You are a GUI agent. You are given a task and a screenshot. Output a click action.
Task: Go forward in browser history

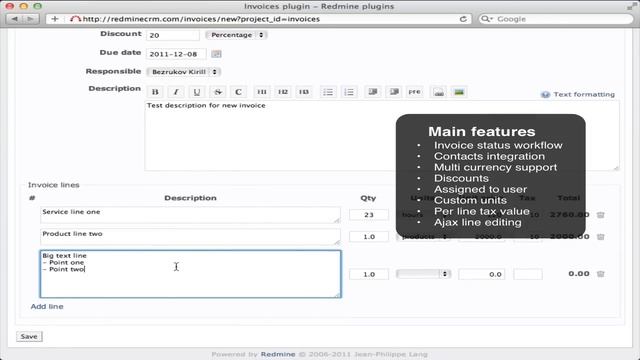[31, 19]
